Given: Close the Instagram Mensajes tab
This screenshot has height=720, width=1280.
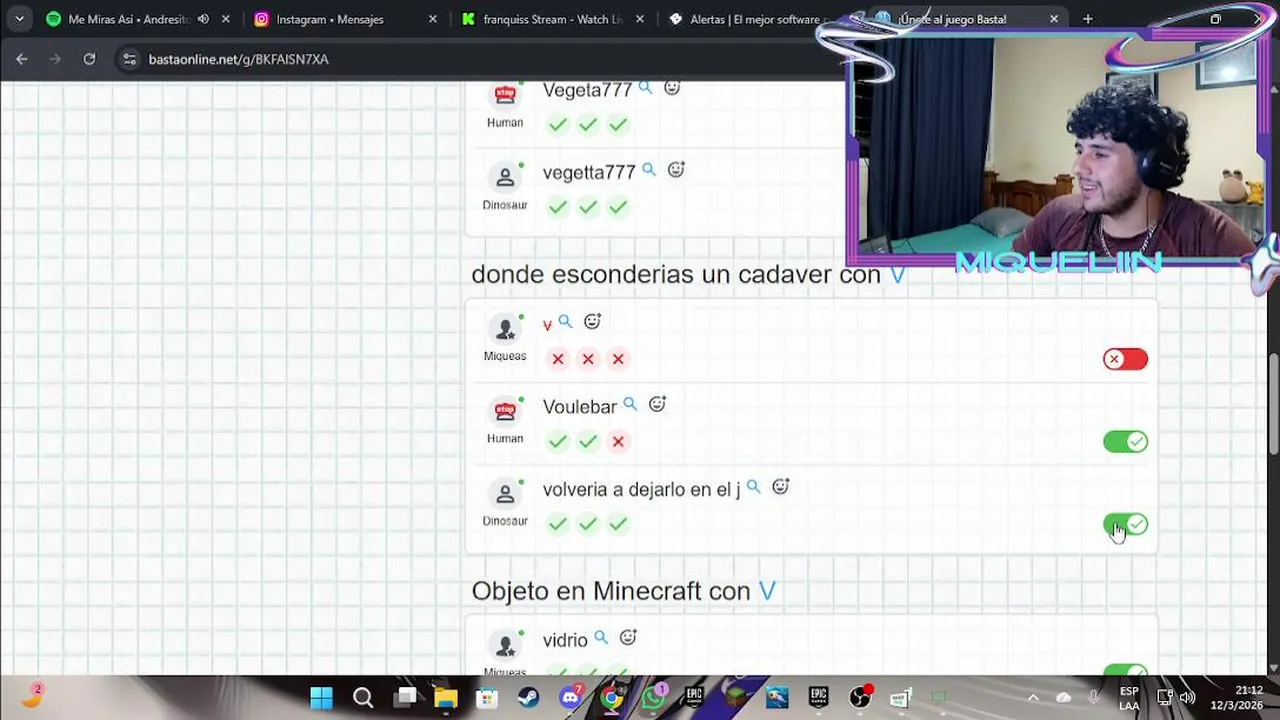Looking at the screenshot, I should (x=432, y=19).
